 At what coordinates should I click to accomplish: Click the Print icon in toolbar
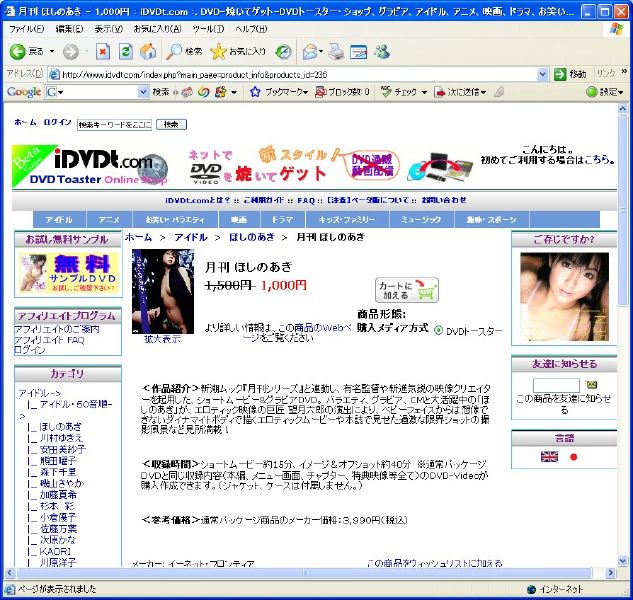click(336, 51)
